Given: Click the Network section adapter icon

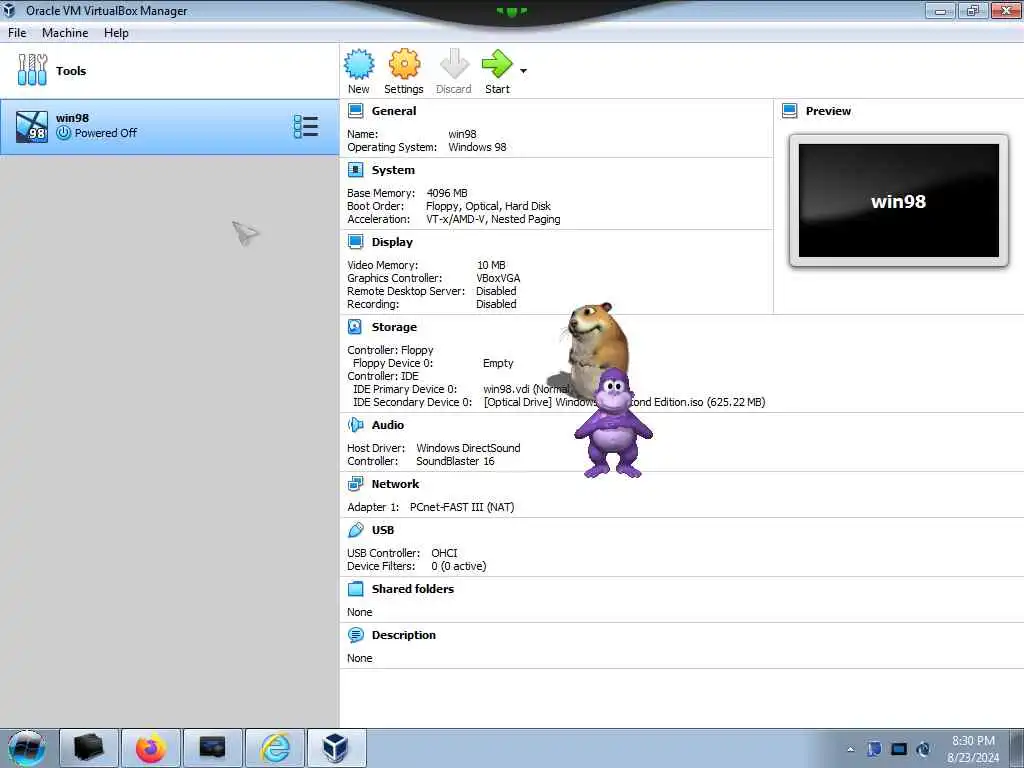Looking at the screenshot, I should tap(355, 484).
